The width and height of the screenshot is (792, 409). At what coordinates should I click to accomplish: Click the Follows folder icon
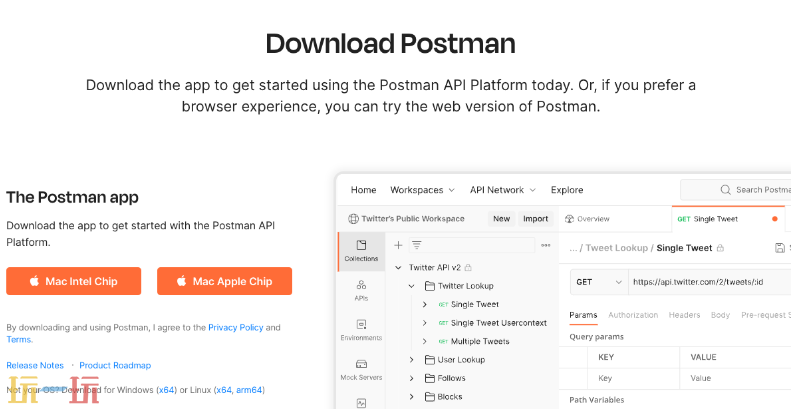430,378
